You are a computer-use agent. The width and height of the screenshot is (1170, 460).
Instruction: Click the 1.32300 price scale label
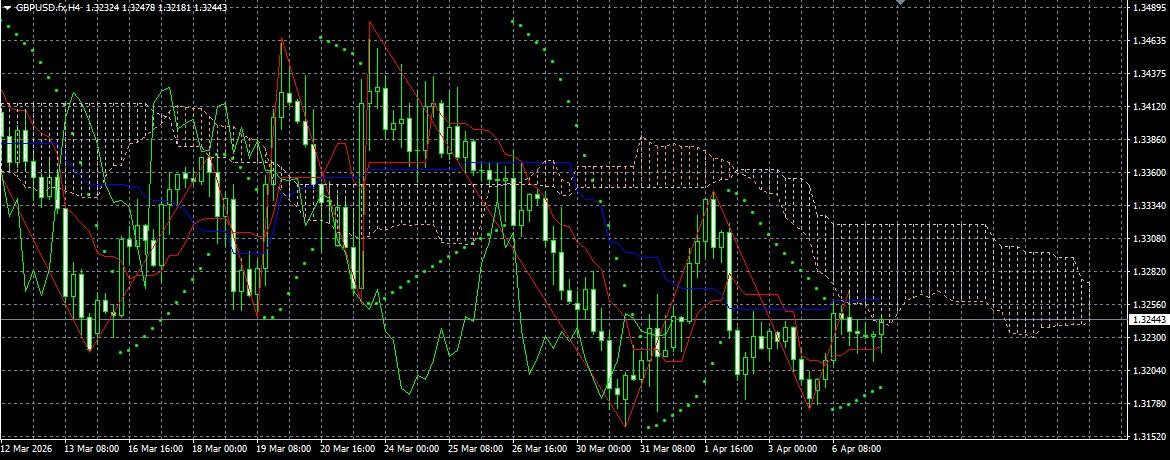click(1149, 338)
